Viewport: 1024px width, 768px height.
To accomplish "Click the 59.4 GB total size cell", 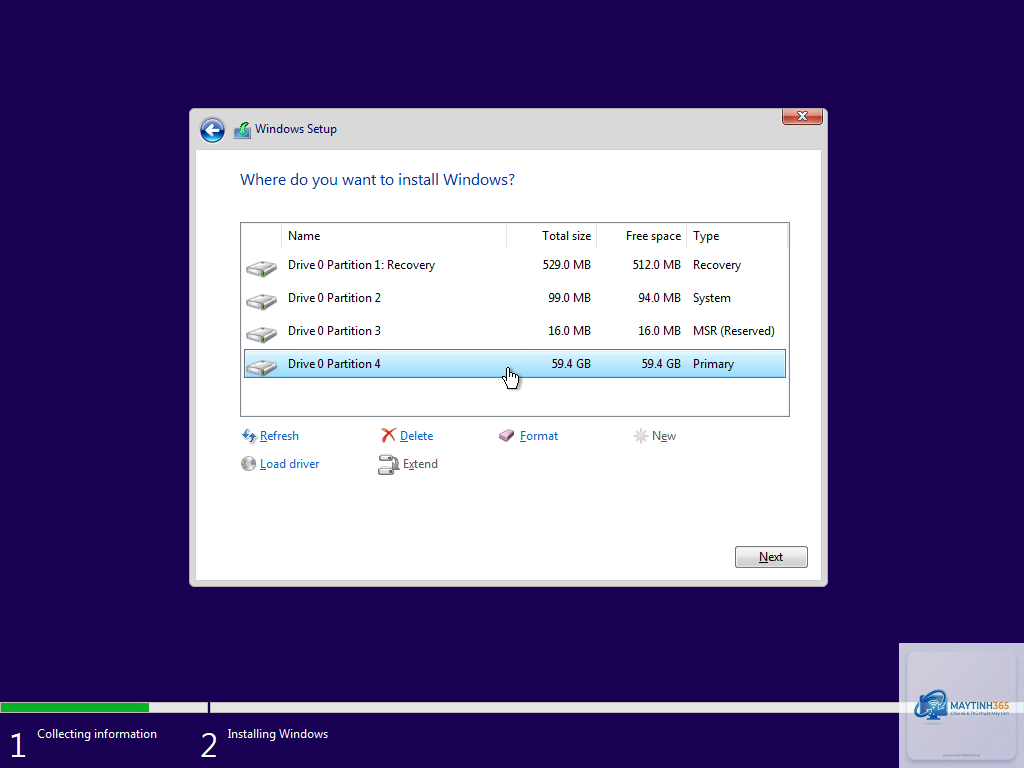I will pyautogui.click(x=571, y=364).
